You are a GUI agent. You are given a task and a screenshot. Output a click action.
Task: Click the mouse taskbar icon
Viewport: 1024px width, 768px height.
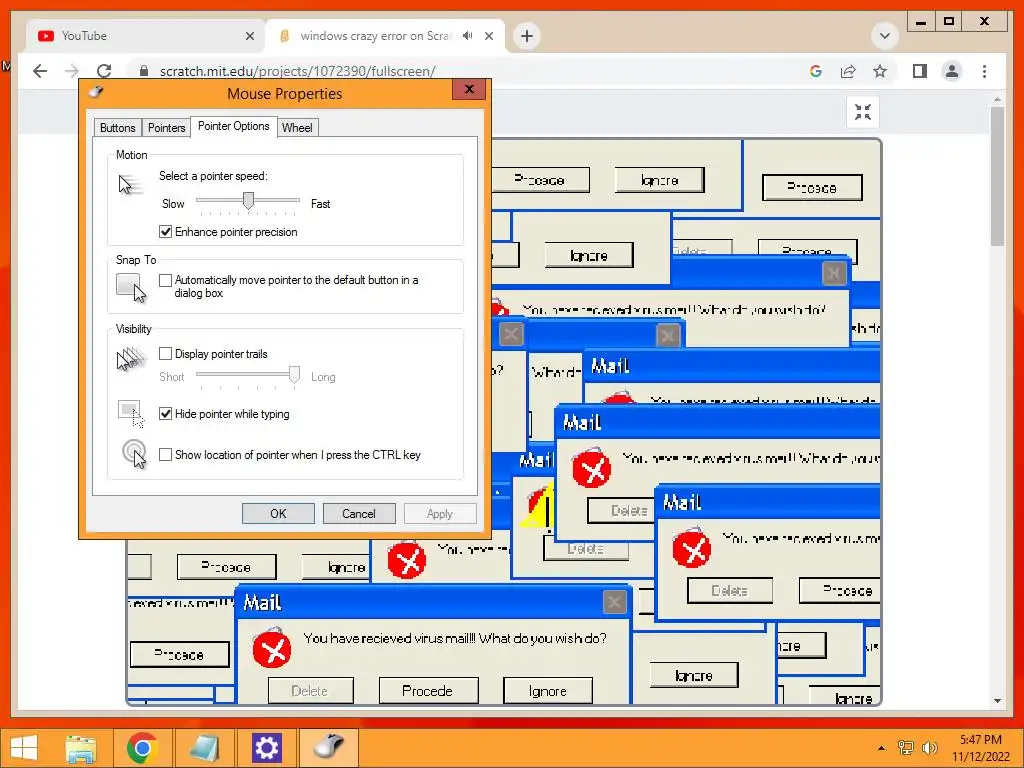(x=328, y=748)
